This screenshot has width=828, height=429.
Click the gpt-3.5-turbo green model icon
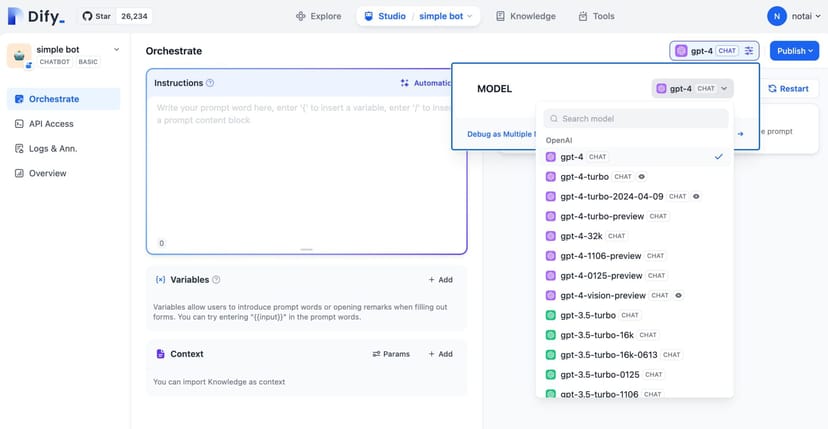pos(551,315)
